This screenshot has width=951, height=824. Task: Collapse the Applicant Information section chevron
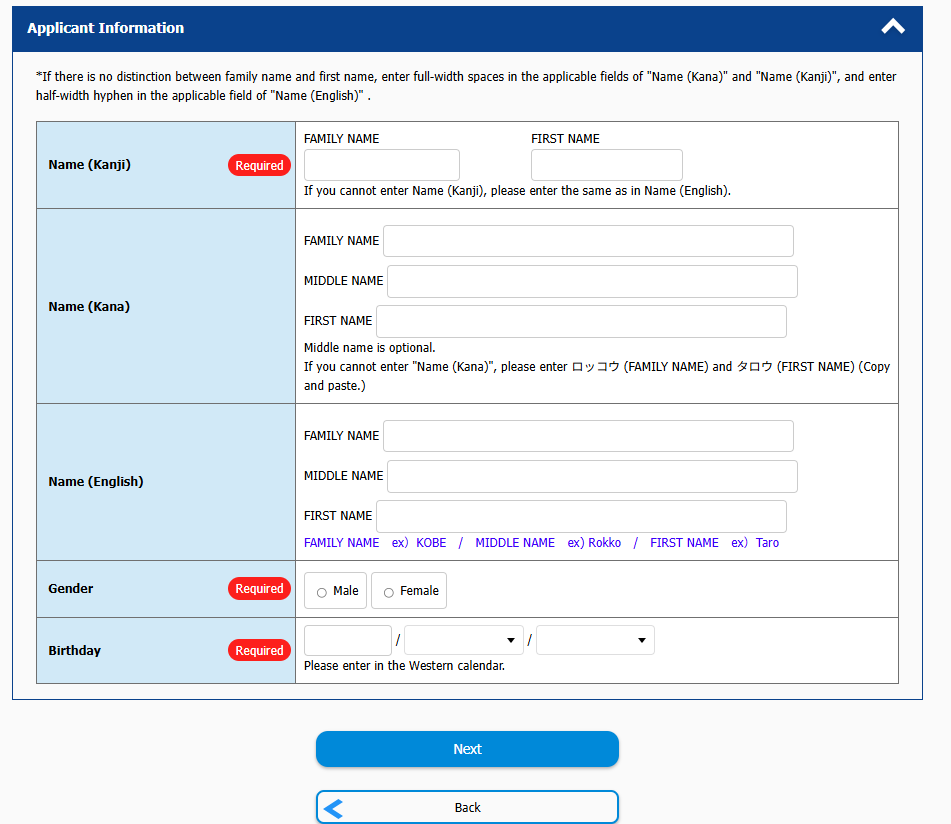tap(892, 28)
